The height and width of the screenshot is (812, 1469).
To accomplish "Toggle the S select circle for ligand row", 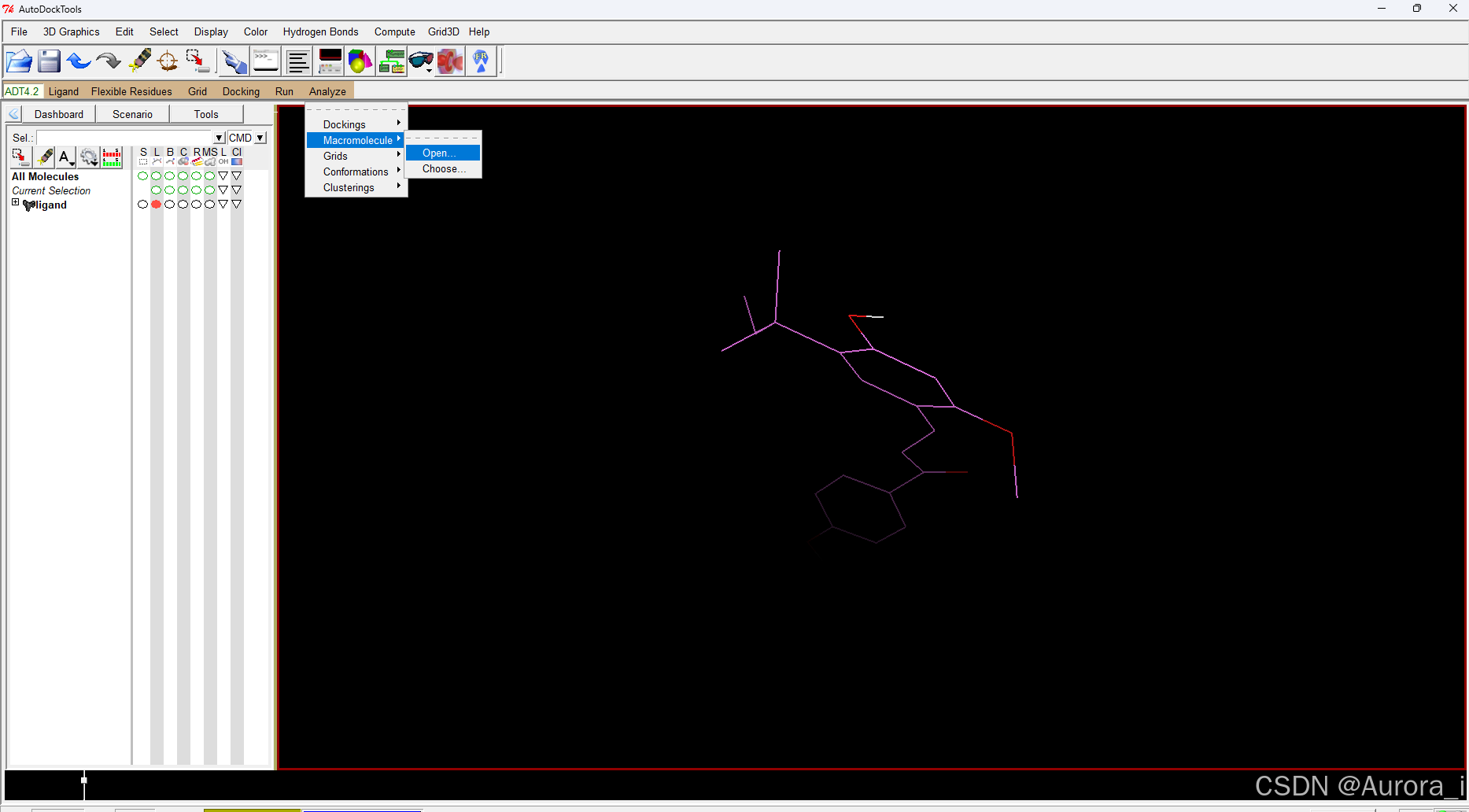I will [x=142, y=205].
